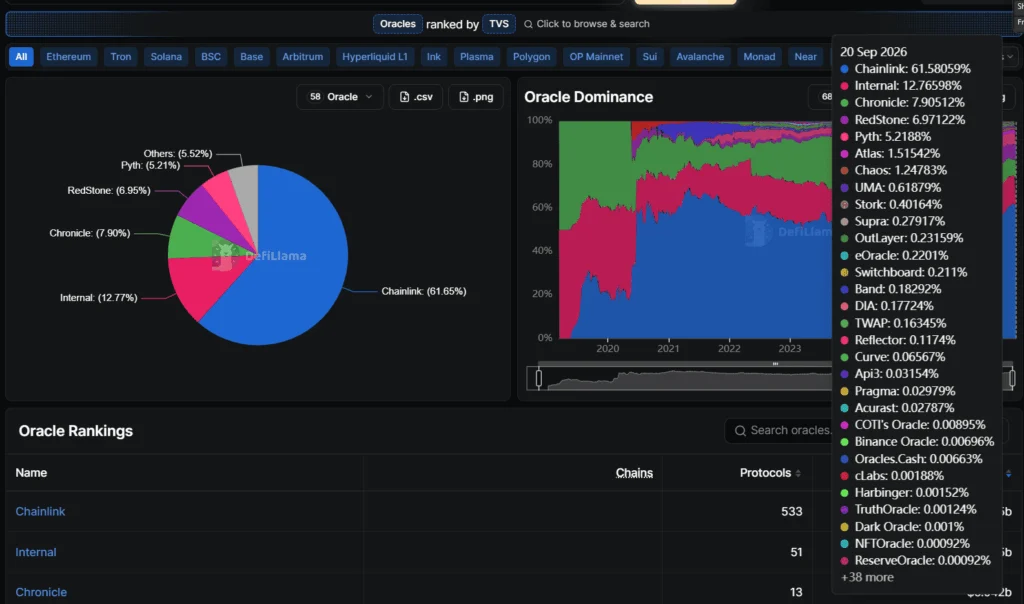Click the Search oracles magnifier icon
This screenshot has height=604, width=1024.
(740, 430)
